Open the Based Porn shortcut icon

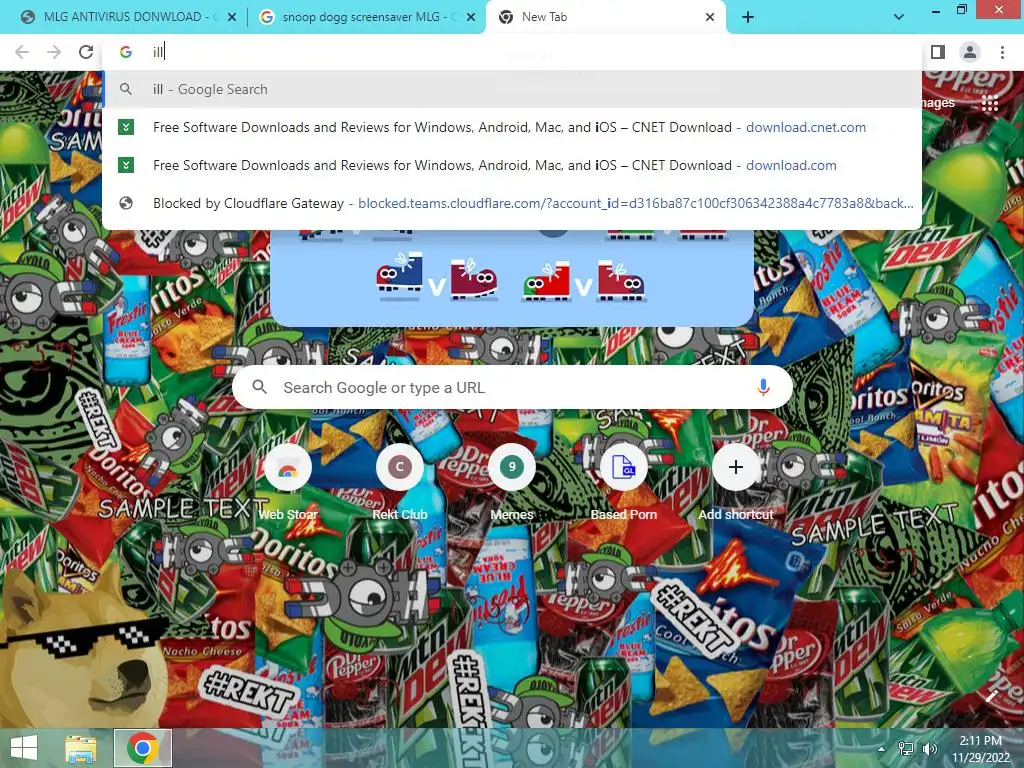(x=624, y=468)
